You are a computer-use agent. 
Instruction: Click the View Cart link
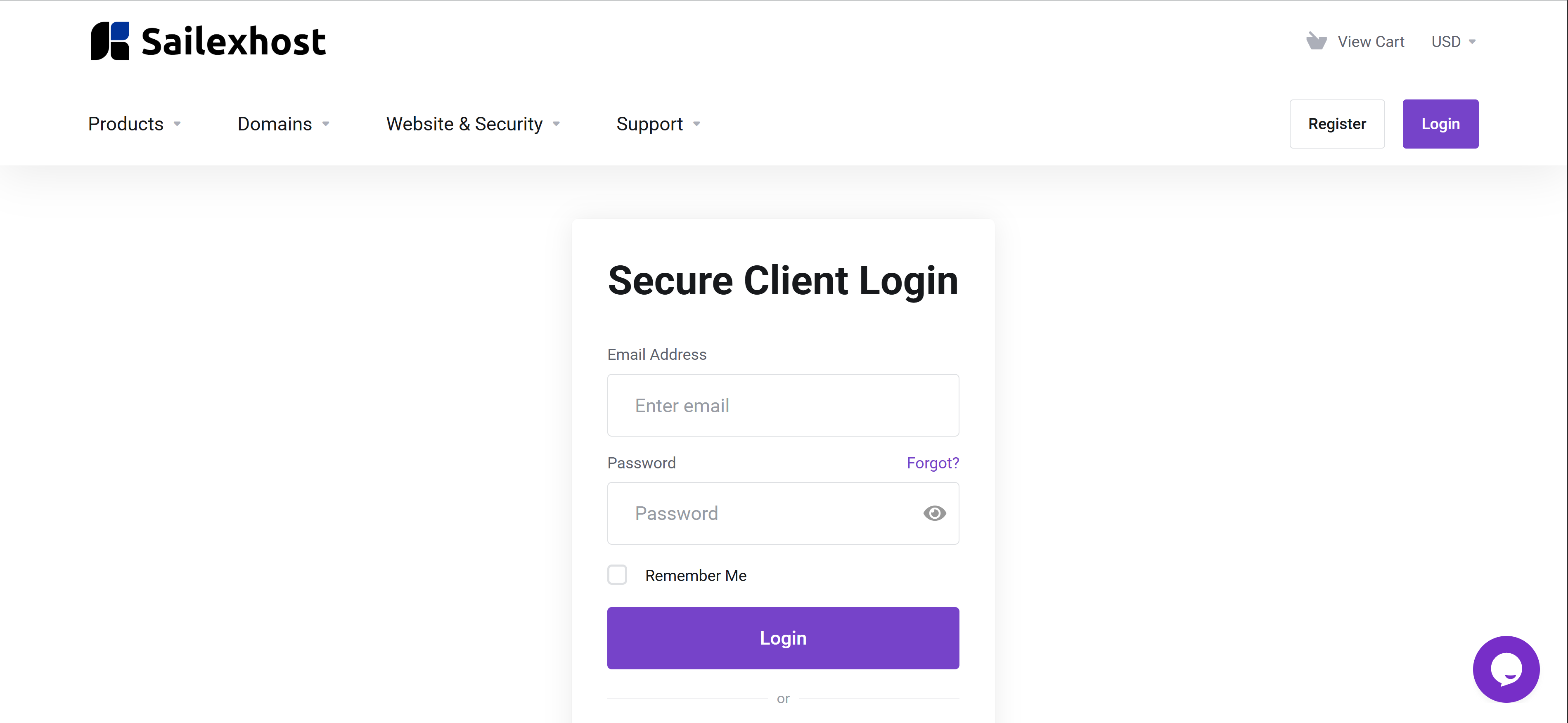coord(1370,41)
